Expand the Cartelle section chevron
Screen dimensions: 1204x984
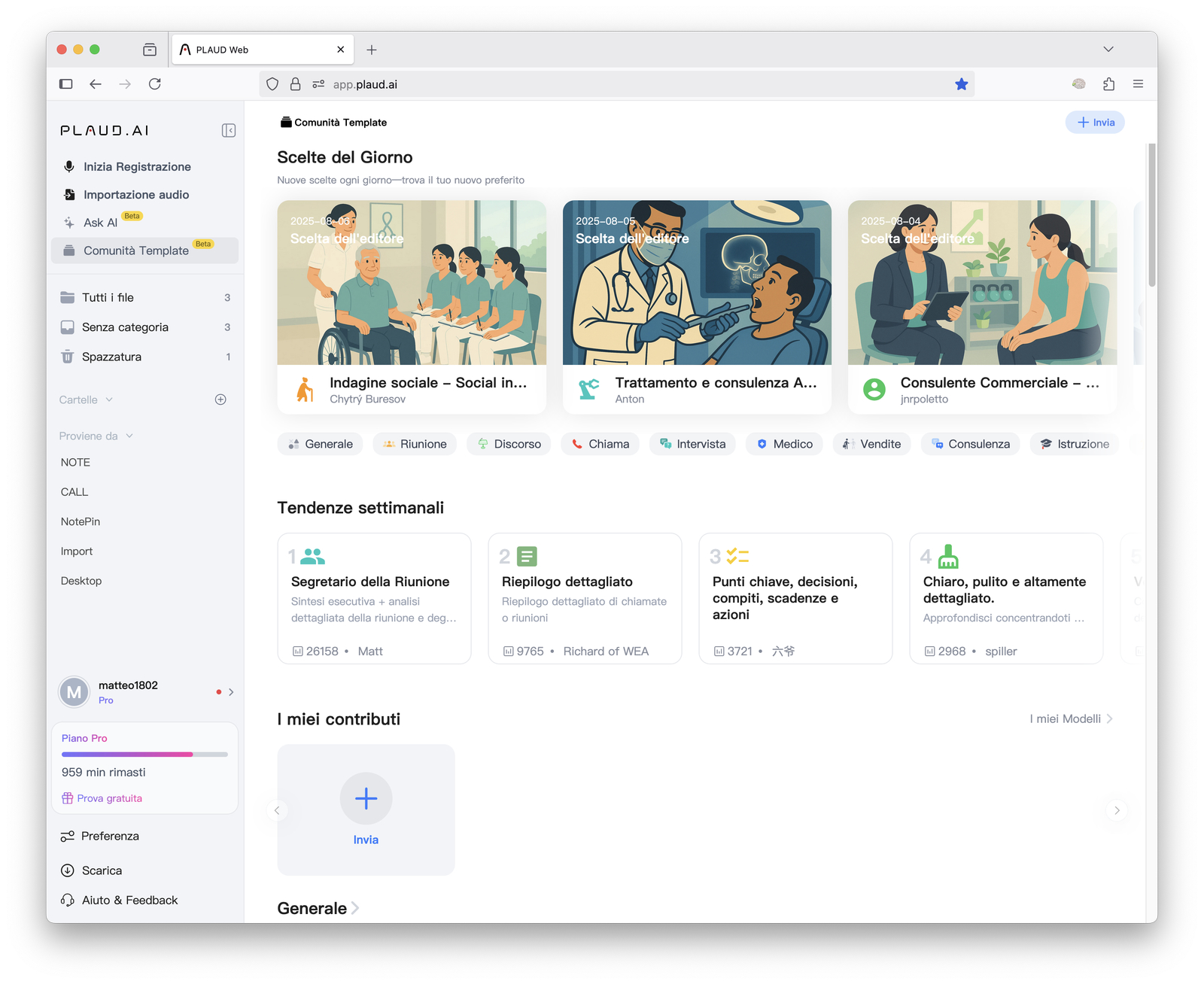(109, 399)
